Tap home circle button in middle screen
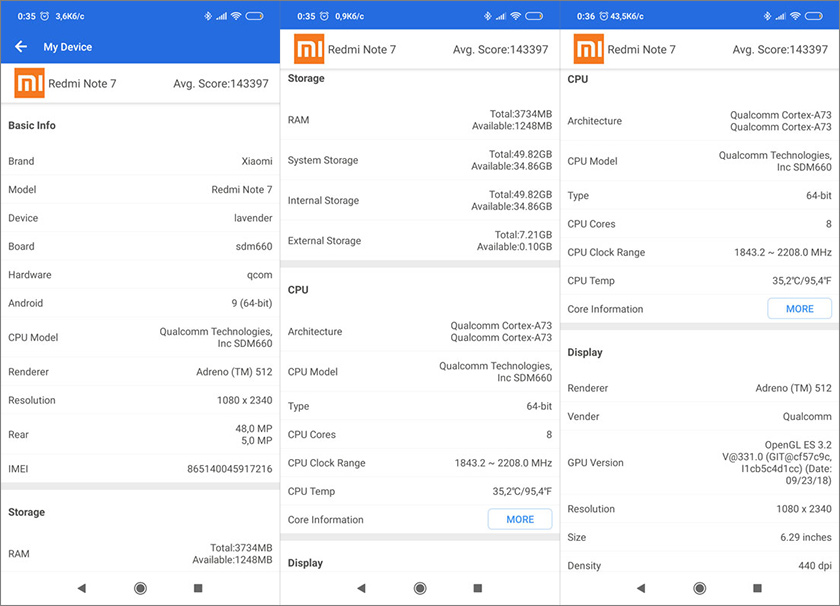The image size is (840, 606). pos(420,588)
